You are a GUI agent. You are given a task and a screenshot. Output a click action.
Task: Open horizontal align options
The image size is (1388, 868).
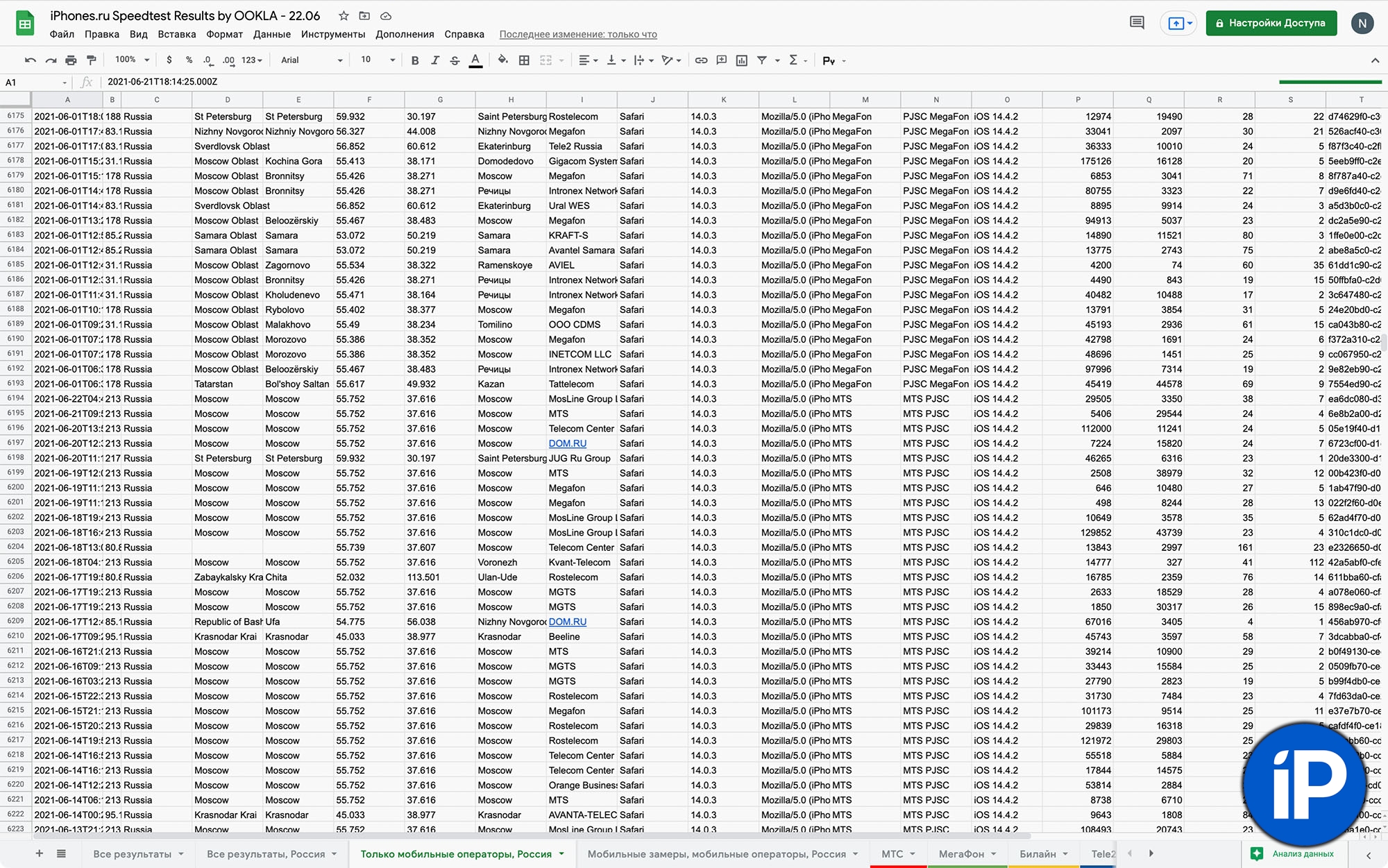[588, 60]
